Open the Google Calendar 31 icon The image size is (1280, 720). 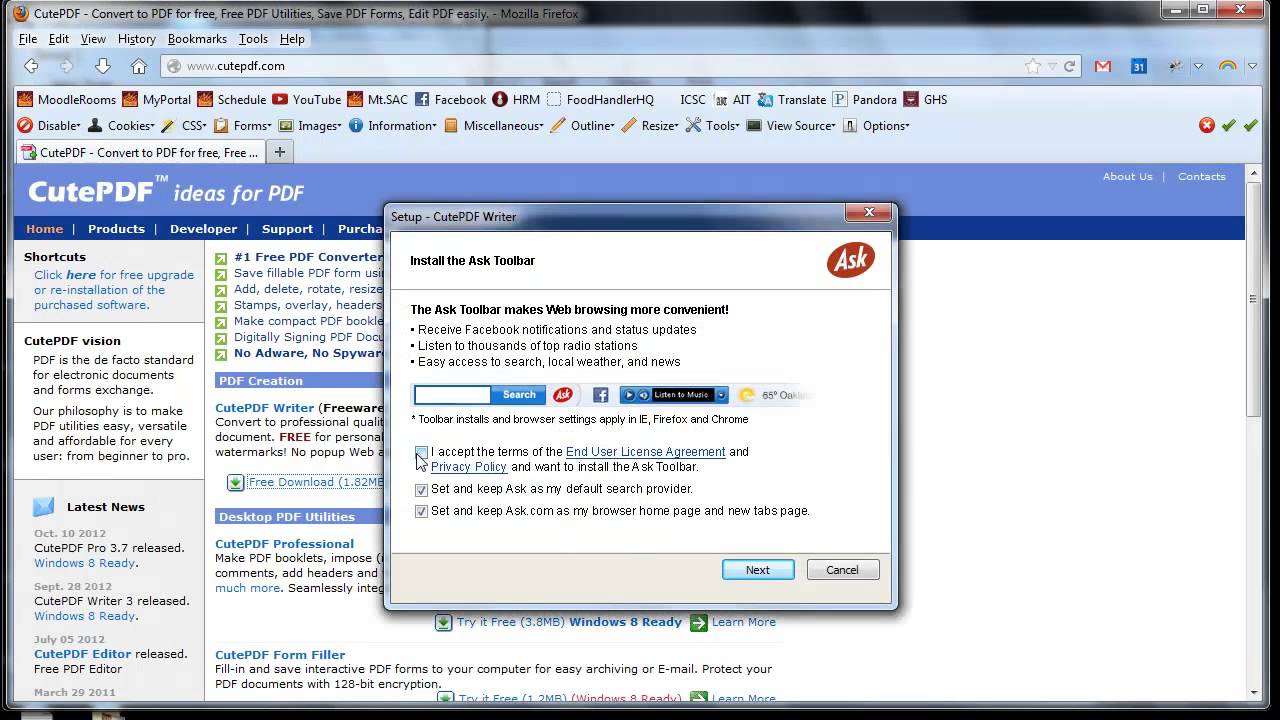coord(1139,66)
